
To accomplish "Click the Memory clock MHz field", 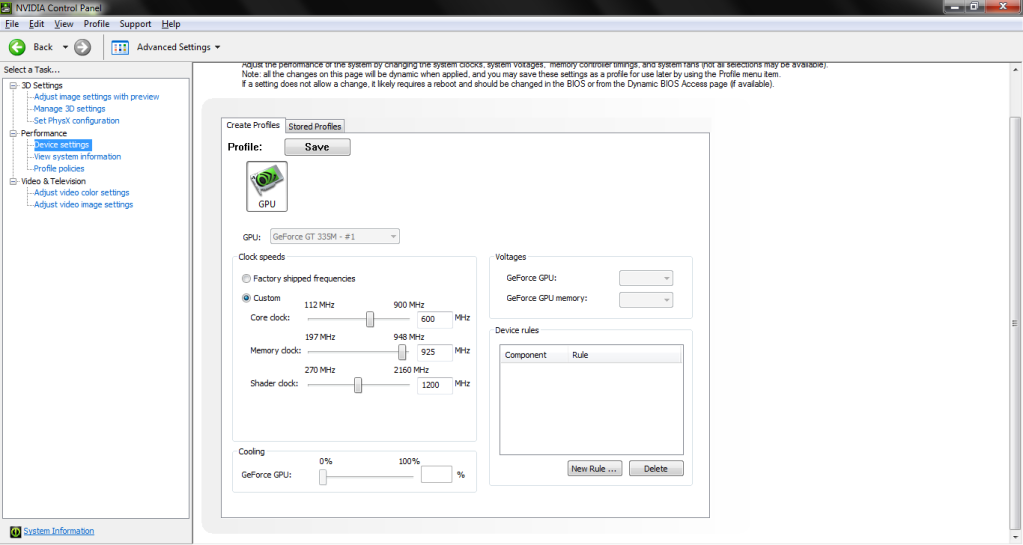I will 435,352.
